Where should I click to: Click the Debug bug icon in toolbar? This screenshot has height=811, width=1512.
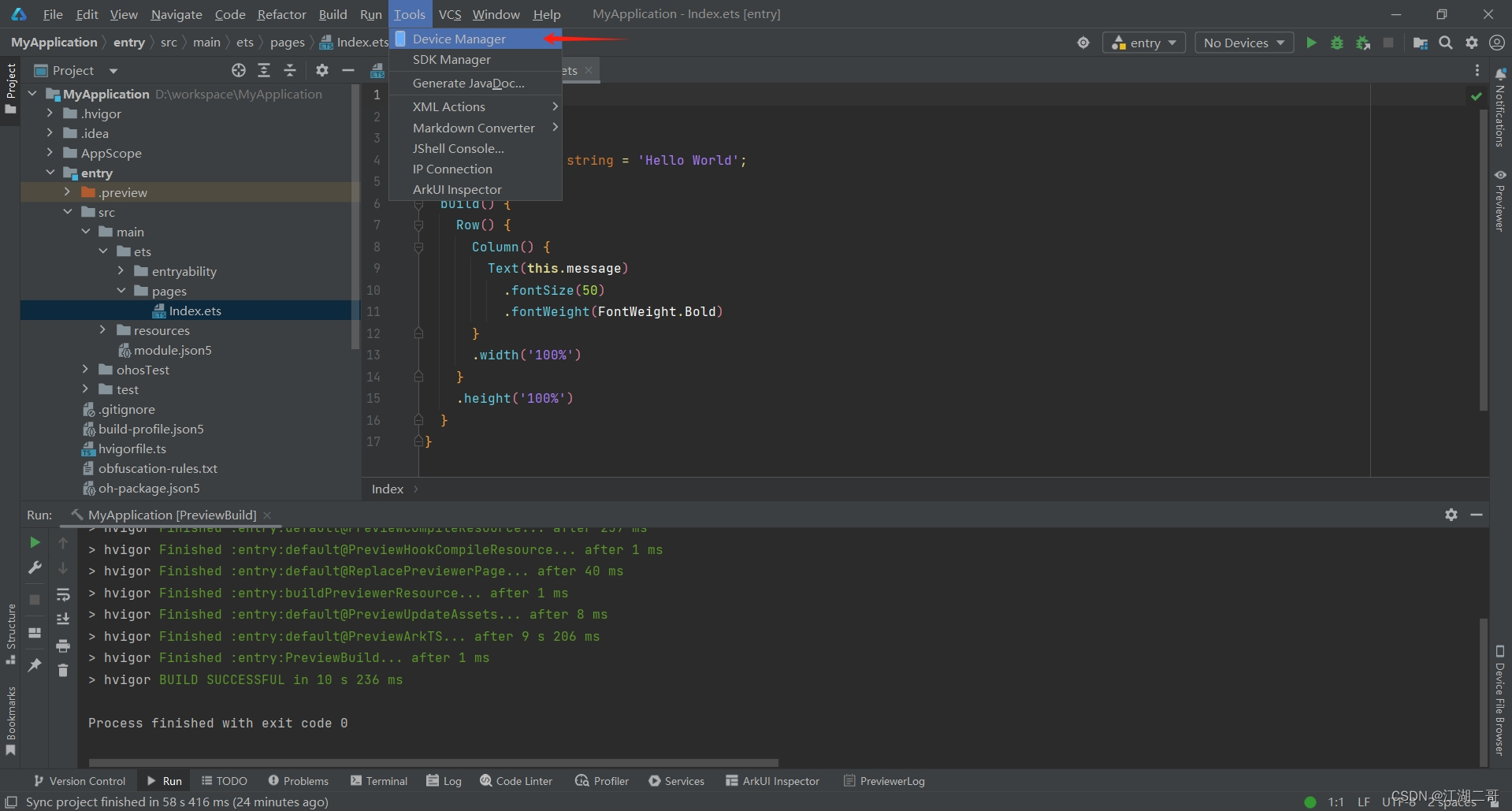1337,43
